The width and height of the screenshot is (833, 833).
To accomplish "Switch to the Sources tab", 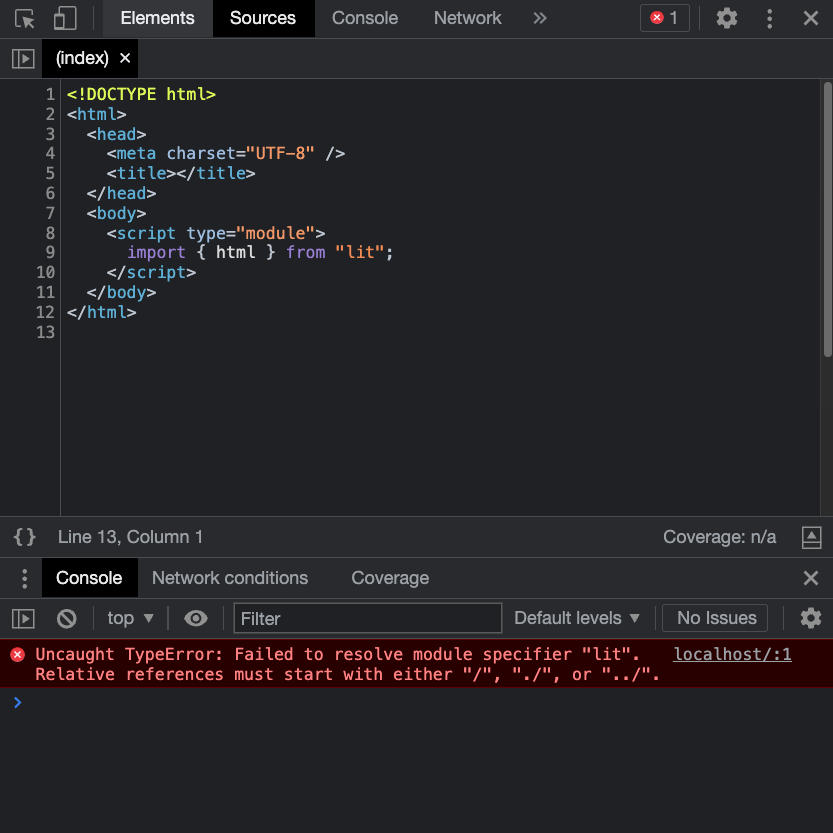I will click(263, 18).
